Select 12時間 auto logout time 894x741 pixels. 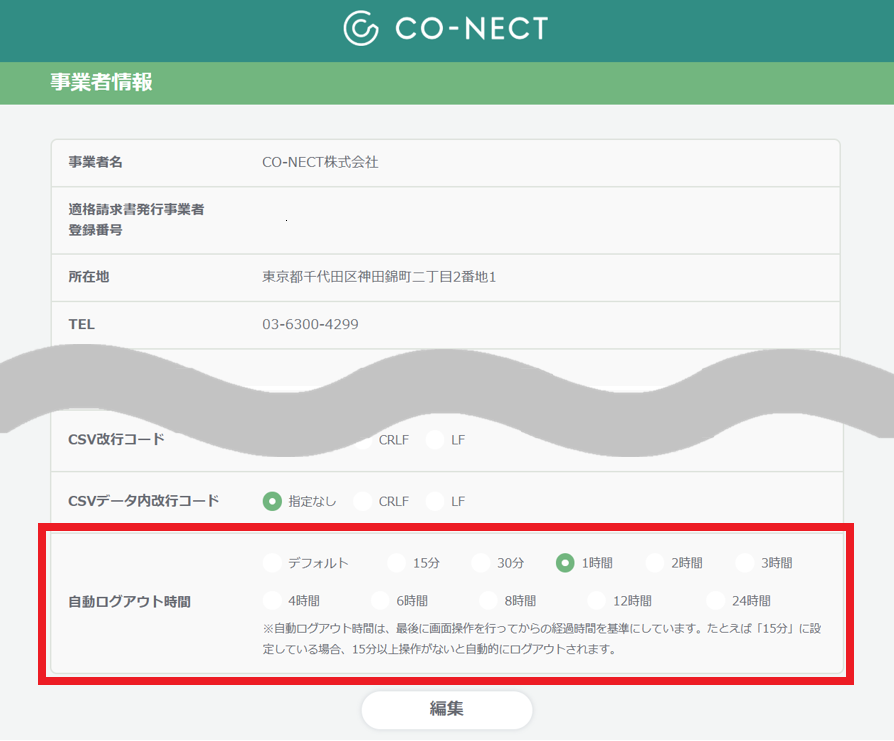point(596,601)
